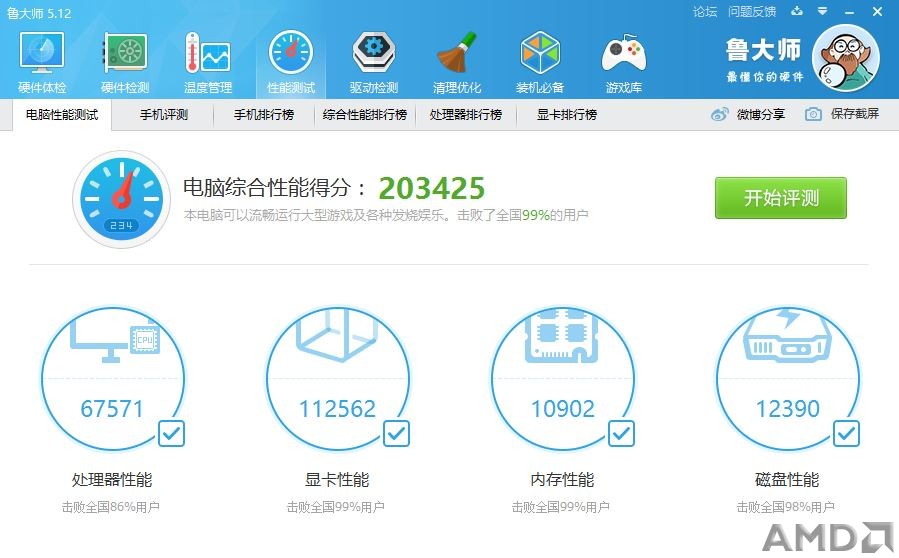Open 硬件检测 hardware detection section
This screenshot has height=558, width=899.
point(125,62)
